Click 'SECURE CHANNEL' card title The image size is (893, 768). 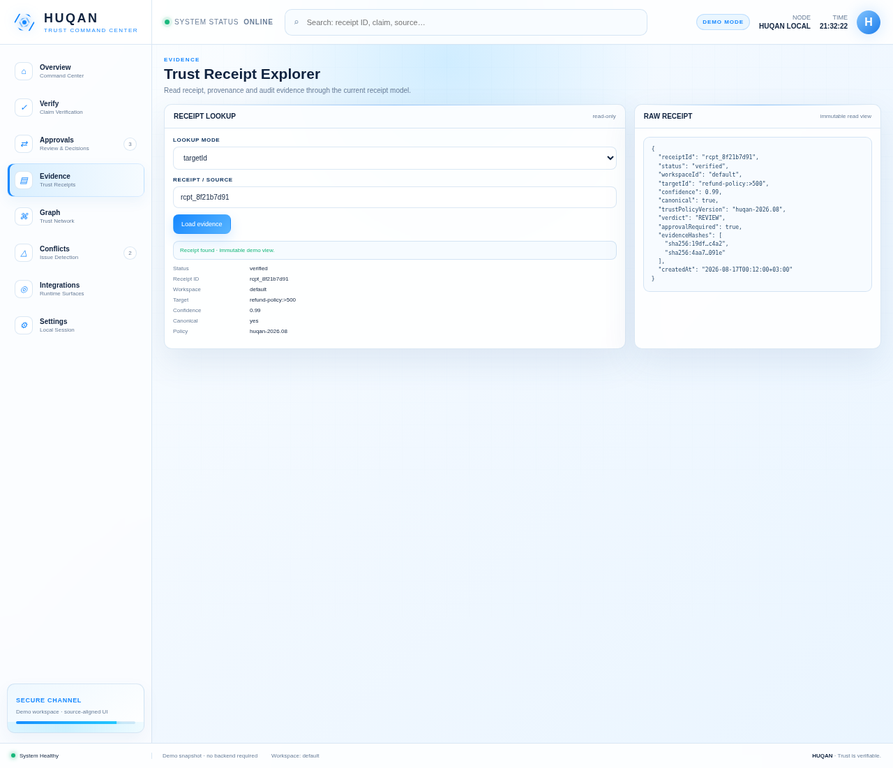pyautogui.click(x=48, y=700)
